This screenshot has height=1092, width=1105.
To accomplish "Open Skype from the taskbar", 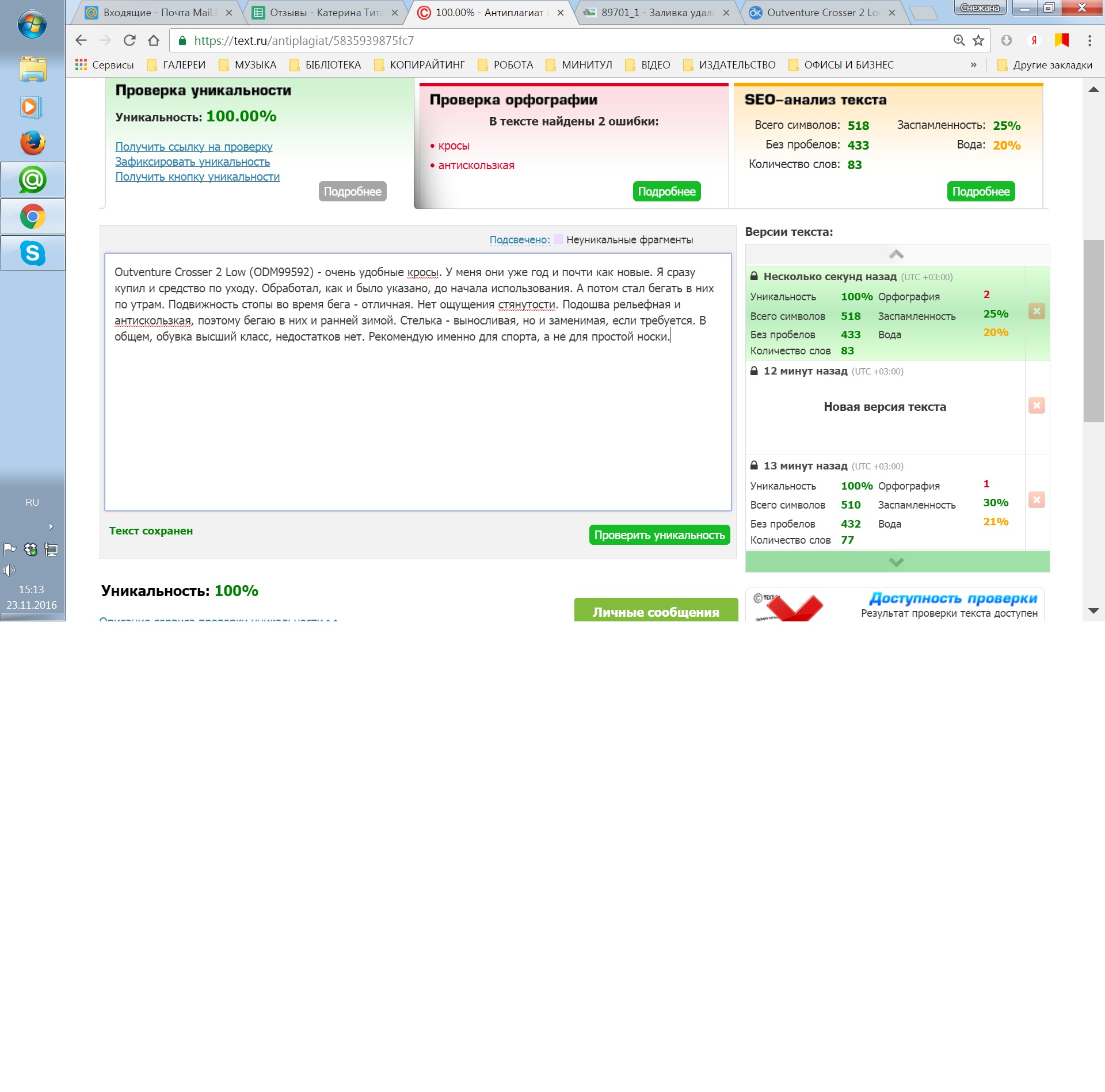I will tap(33, 253).
